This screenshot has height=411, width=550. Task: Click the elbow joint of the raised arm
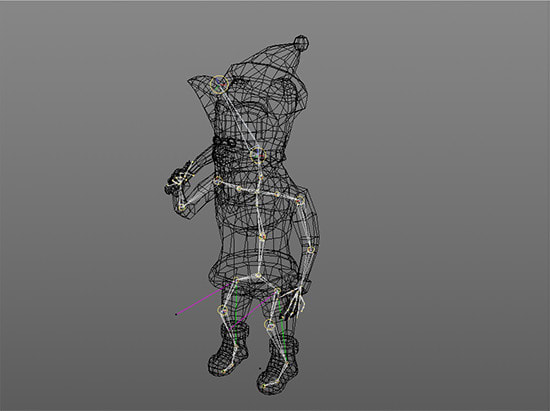click(x=182, y=208)
